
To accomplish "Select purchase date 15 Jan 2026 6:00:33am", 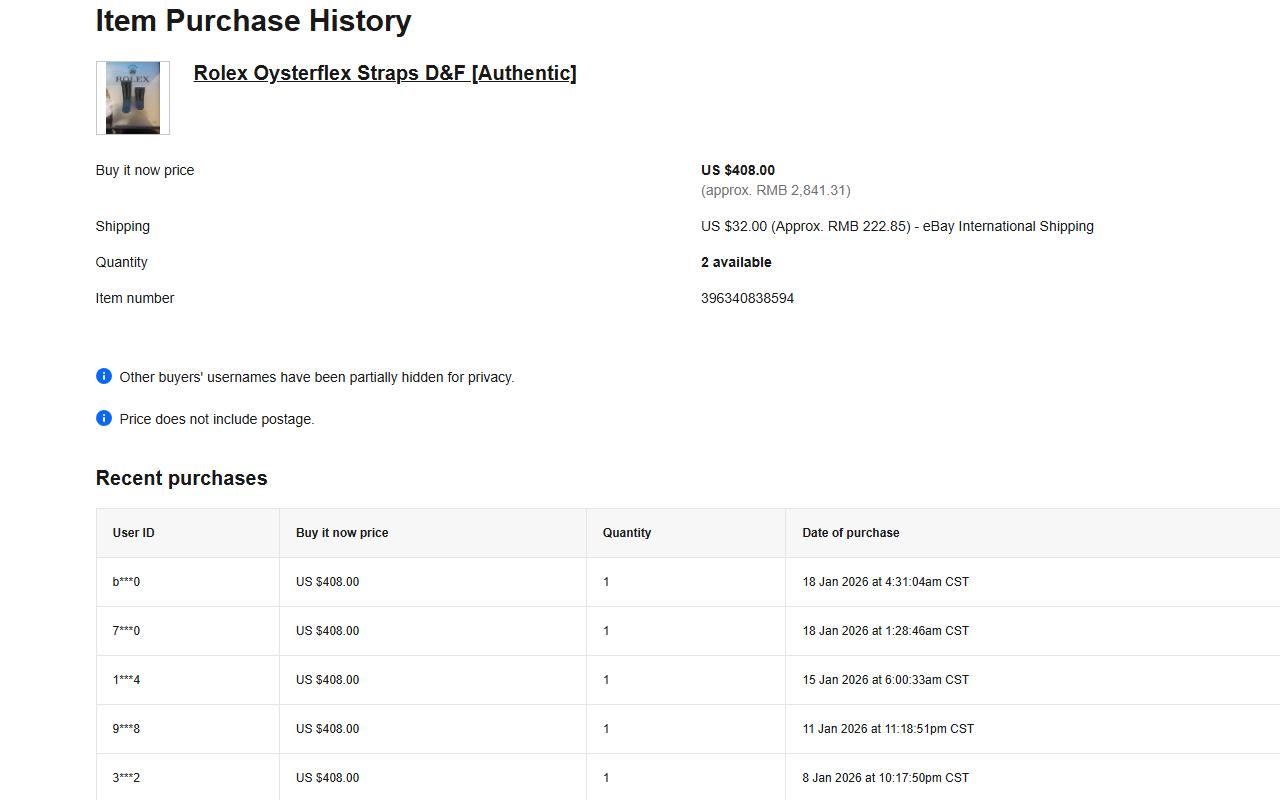I will coord(885,680).
